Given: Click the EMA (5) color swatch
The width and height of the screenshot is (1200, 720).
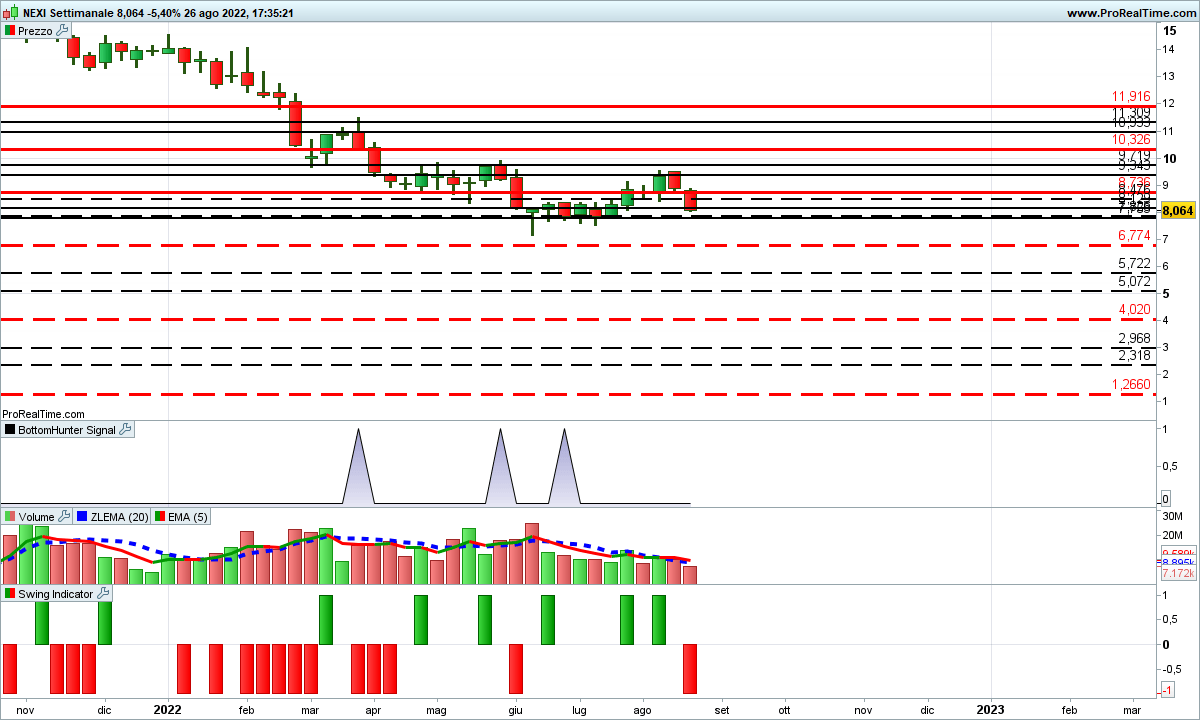Looking at the screenshot, I should coord(160,516).
